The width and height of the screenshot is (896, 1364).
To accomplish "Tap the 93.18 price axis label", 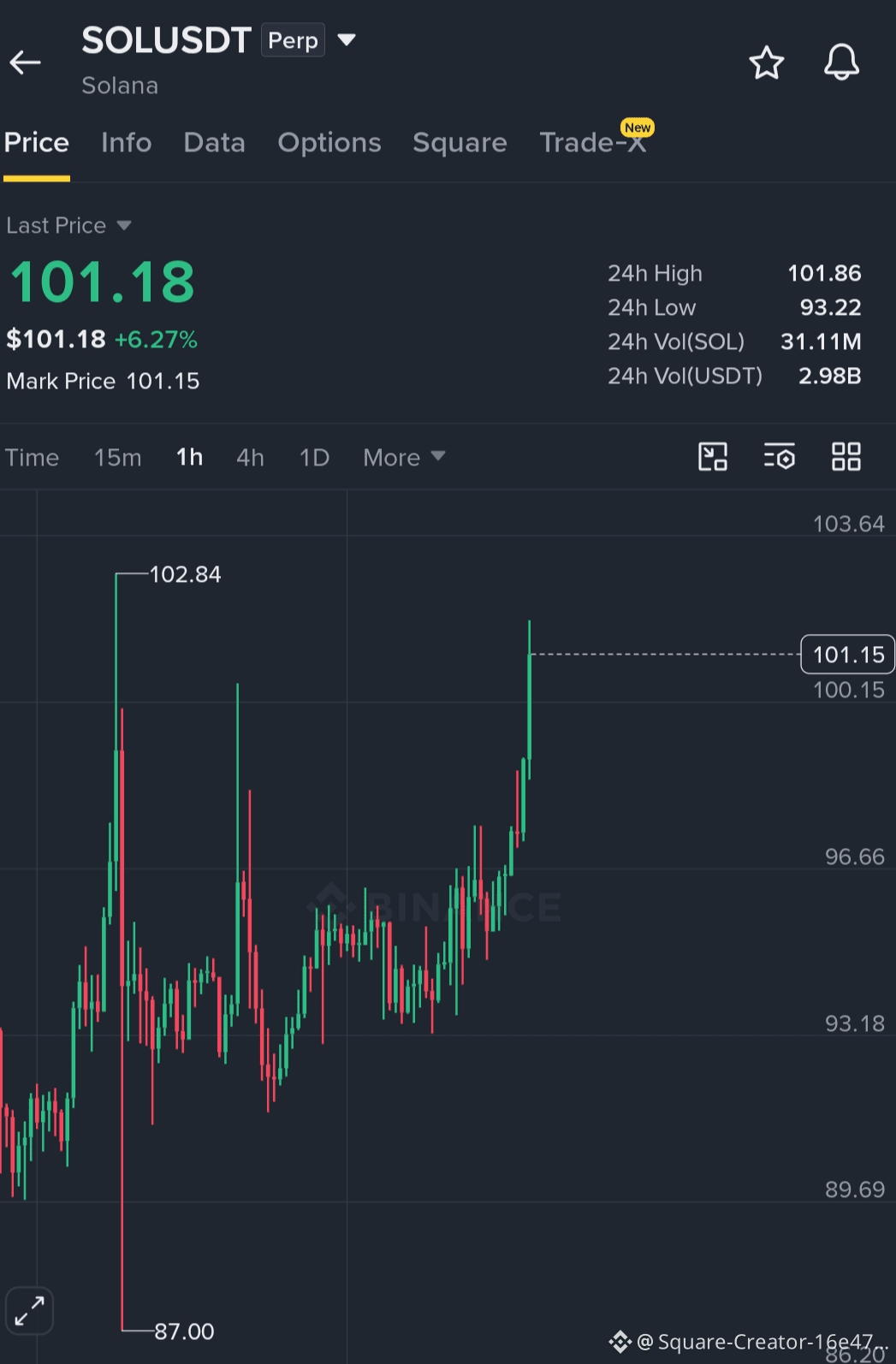I will [854, 1023].
